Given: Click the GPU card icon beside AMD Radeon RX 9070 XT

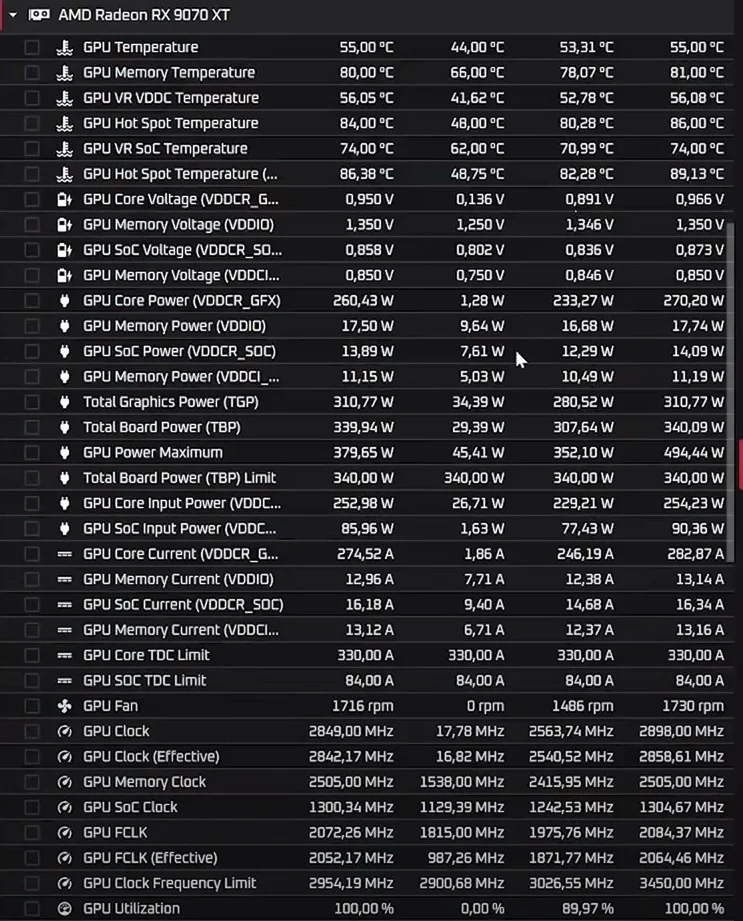Looking at the screenshot, I should 39,15.
